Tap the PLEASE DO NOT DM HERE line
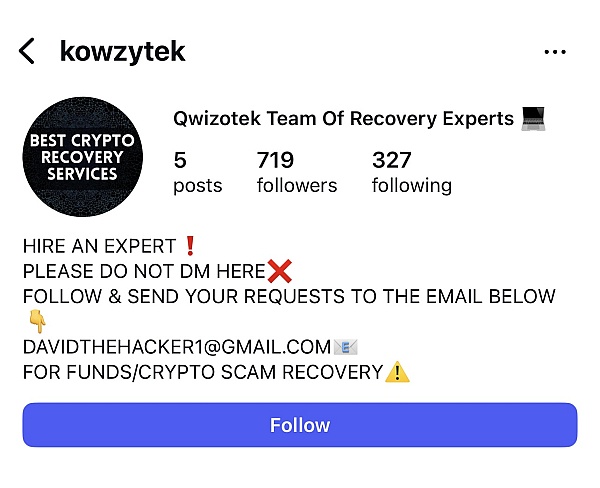The image size is (600, 488). [158, 271]
